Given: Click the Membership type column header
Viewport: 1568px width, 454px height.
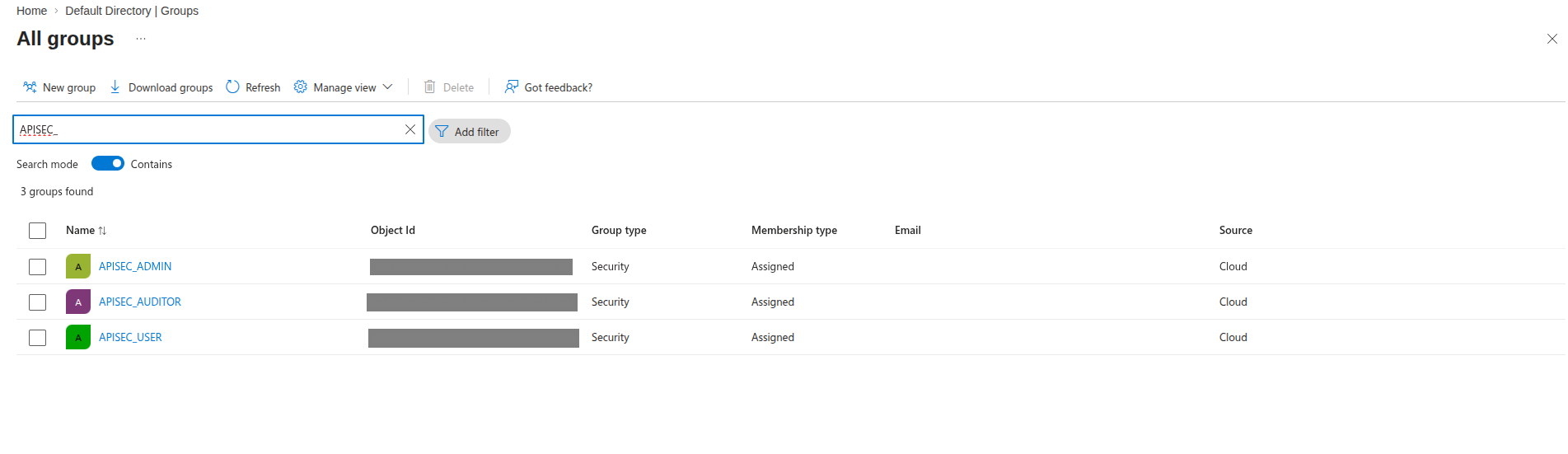Looking at the screenshot, I should [x=794, y=230].
